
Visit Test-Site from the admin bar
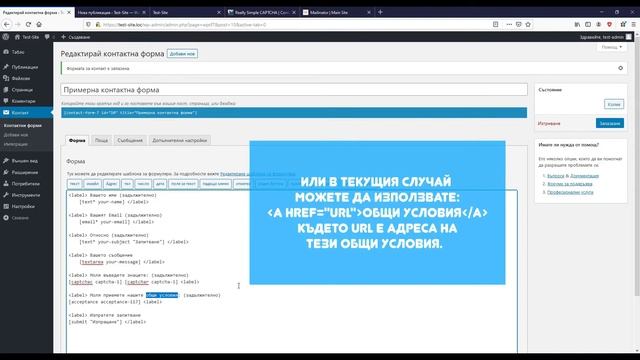[27, 37]
